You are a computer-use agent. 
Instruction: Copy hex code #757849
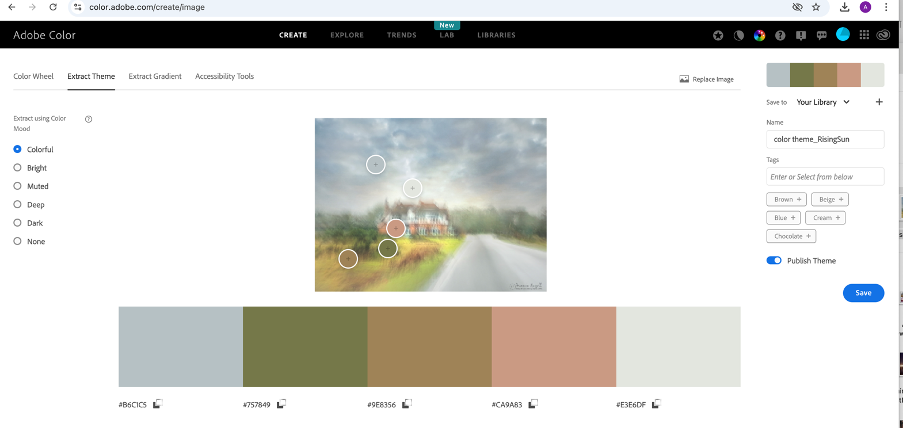[x=282, y=404]
